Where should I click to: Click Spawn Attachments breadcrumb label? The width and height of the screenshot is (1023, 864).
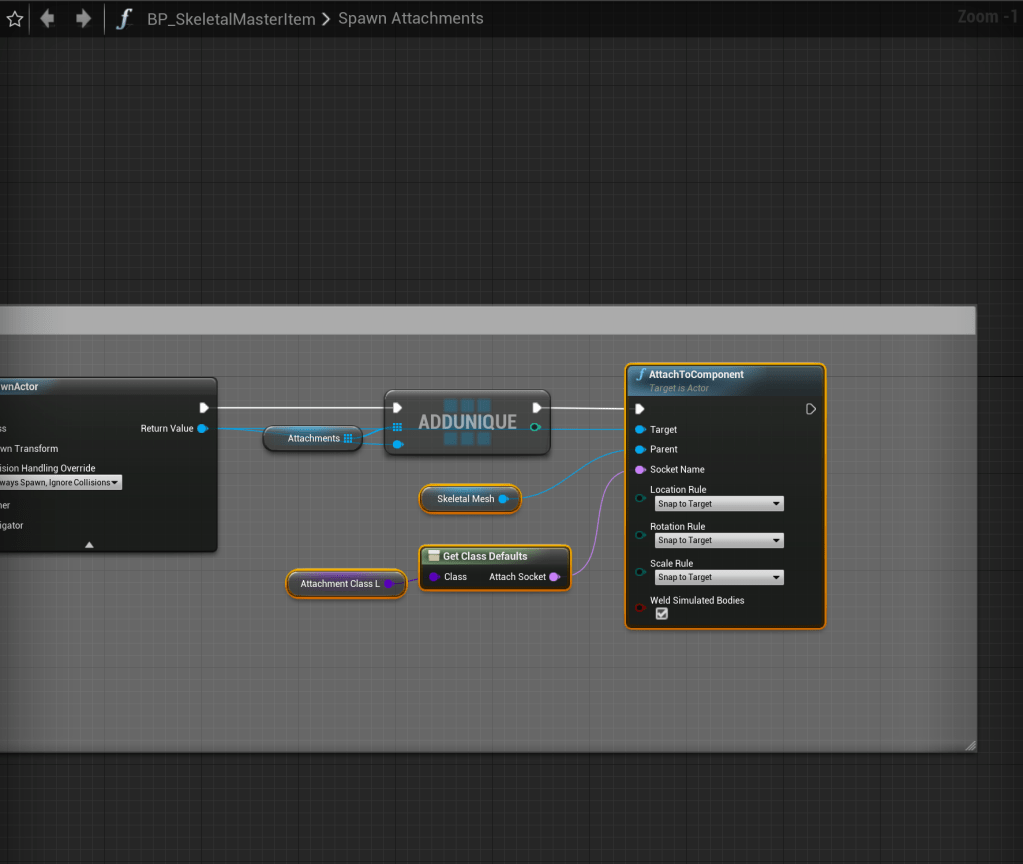[x=410, y=19]
